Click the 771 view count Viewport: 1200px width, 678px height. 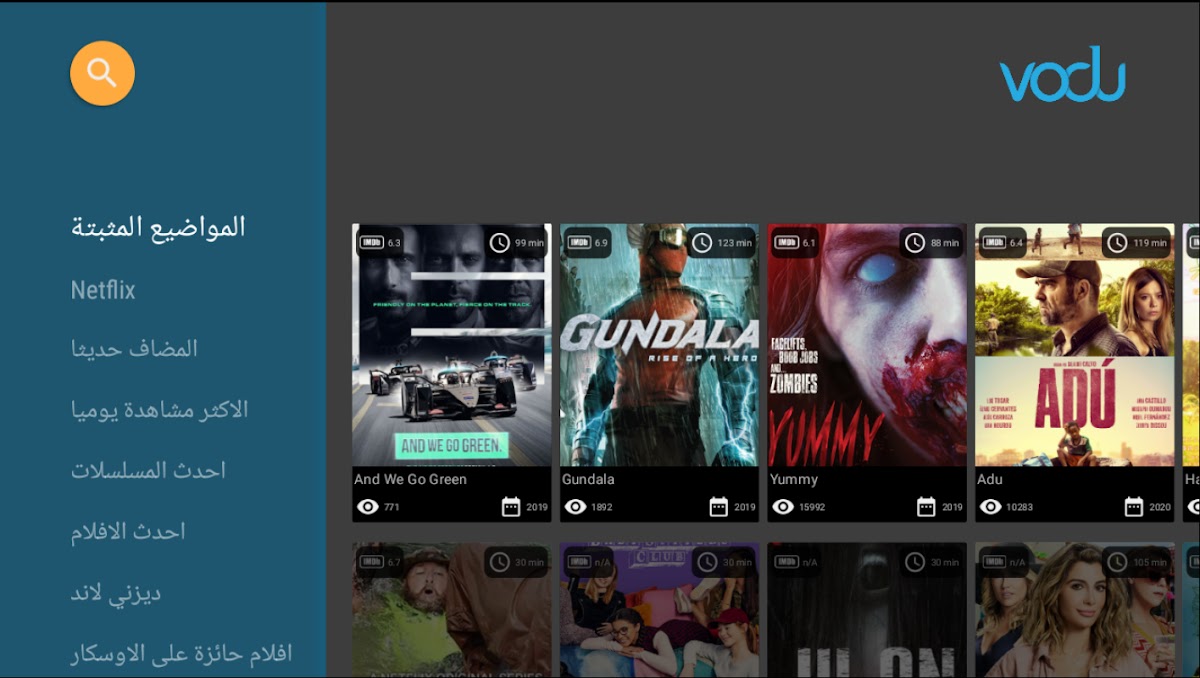(x=392, y=508)
